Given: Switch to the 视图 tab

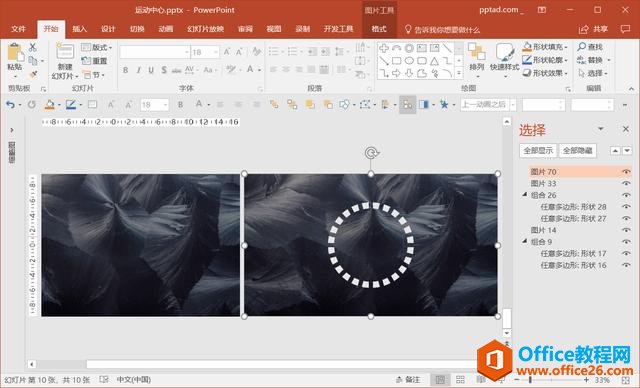Looking at the screenshot, I should [274, 29].
